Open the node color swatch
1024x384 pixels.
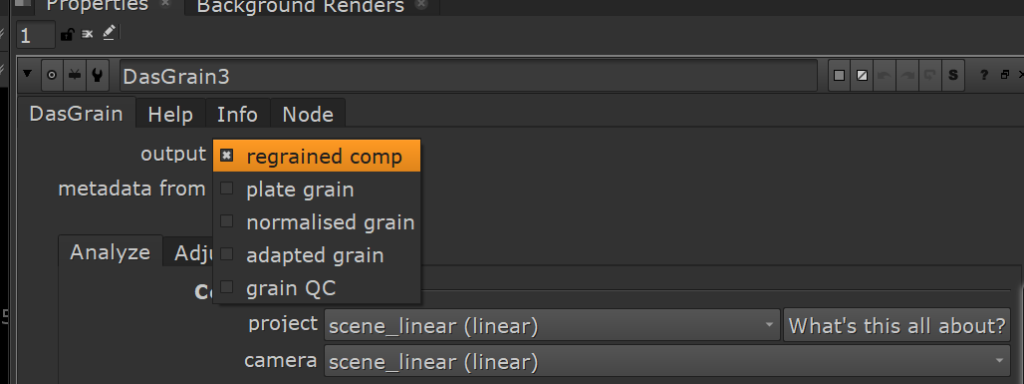coord(840,76)
